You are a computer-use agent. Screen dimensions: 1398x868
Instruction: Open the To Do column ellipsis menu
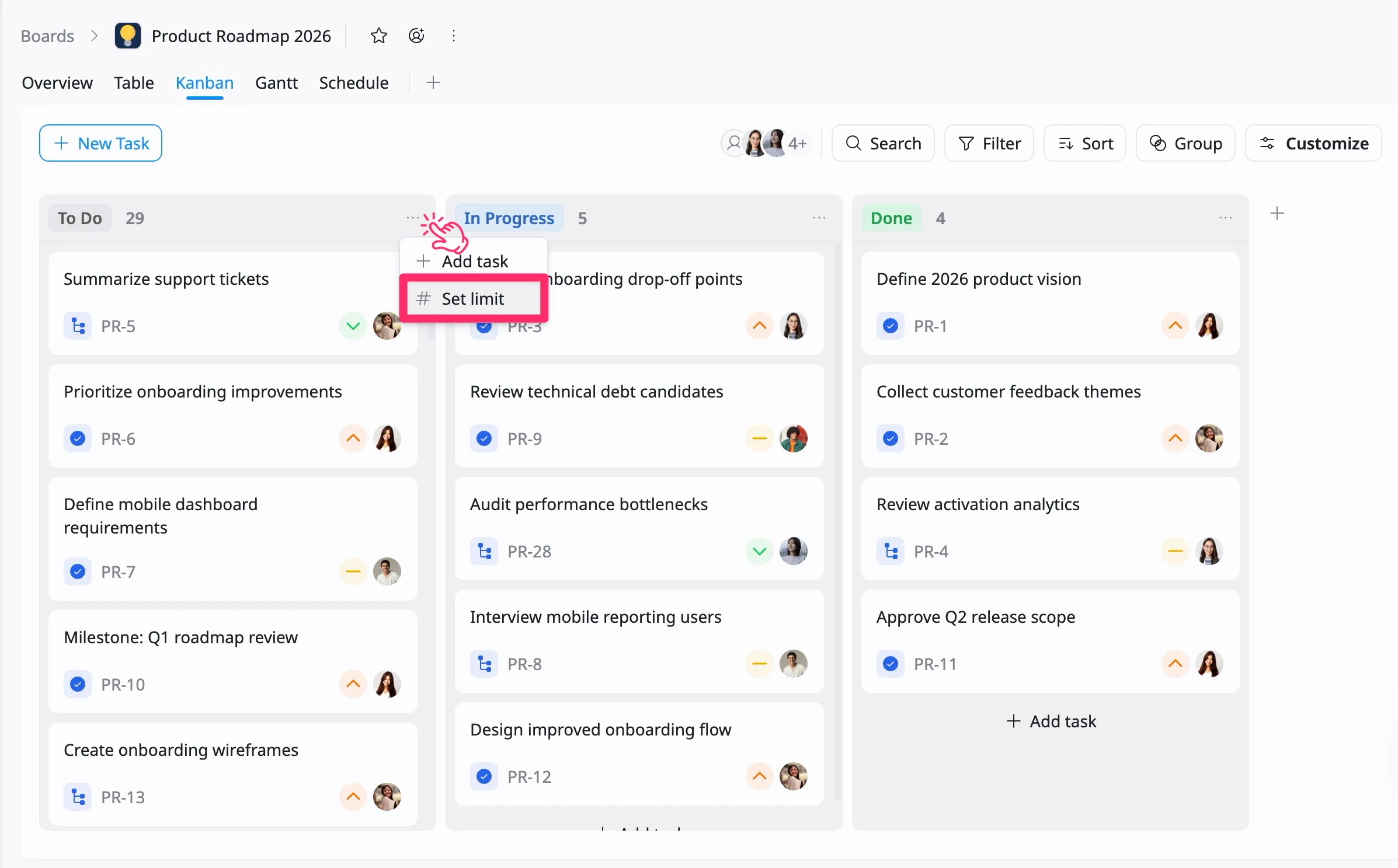pos(412,218)
